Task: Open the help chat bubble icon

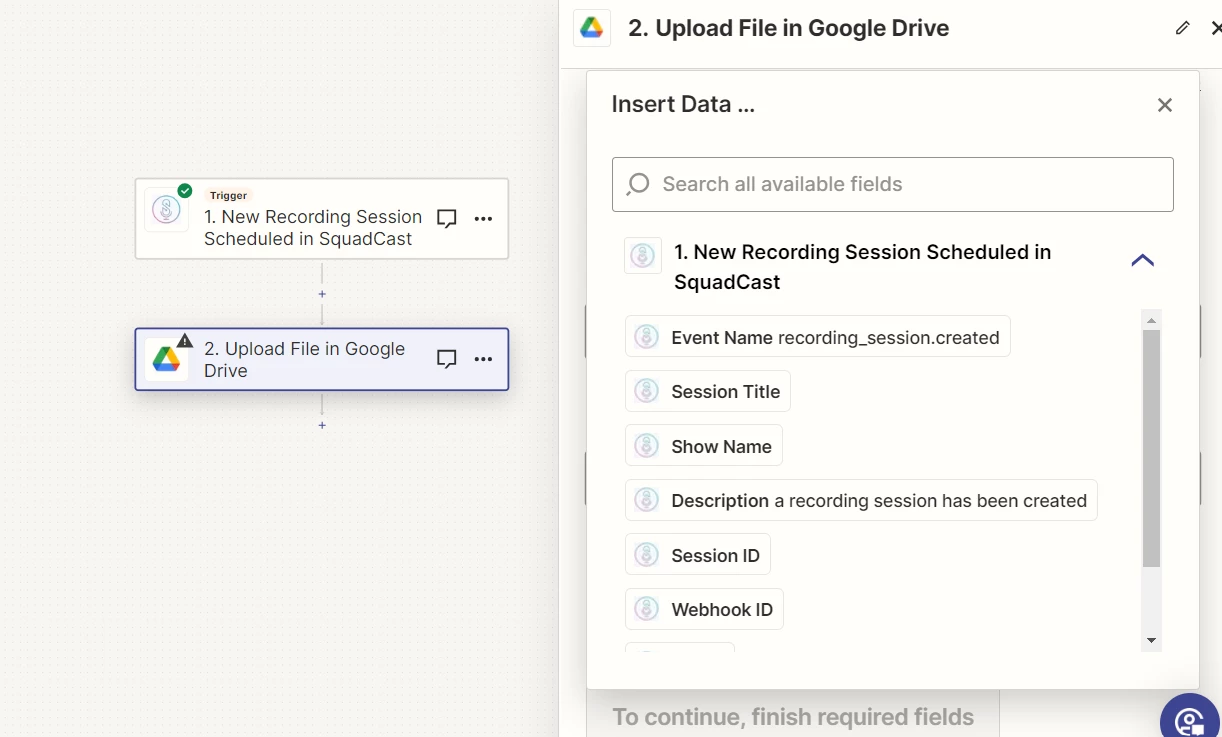Action: (1191, 719)
